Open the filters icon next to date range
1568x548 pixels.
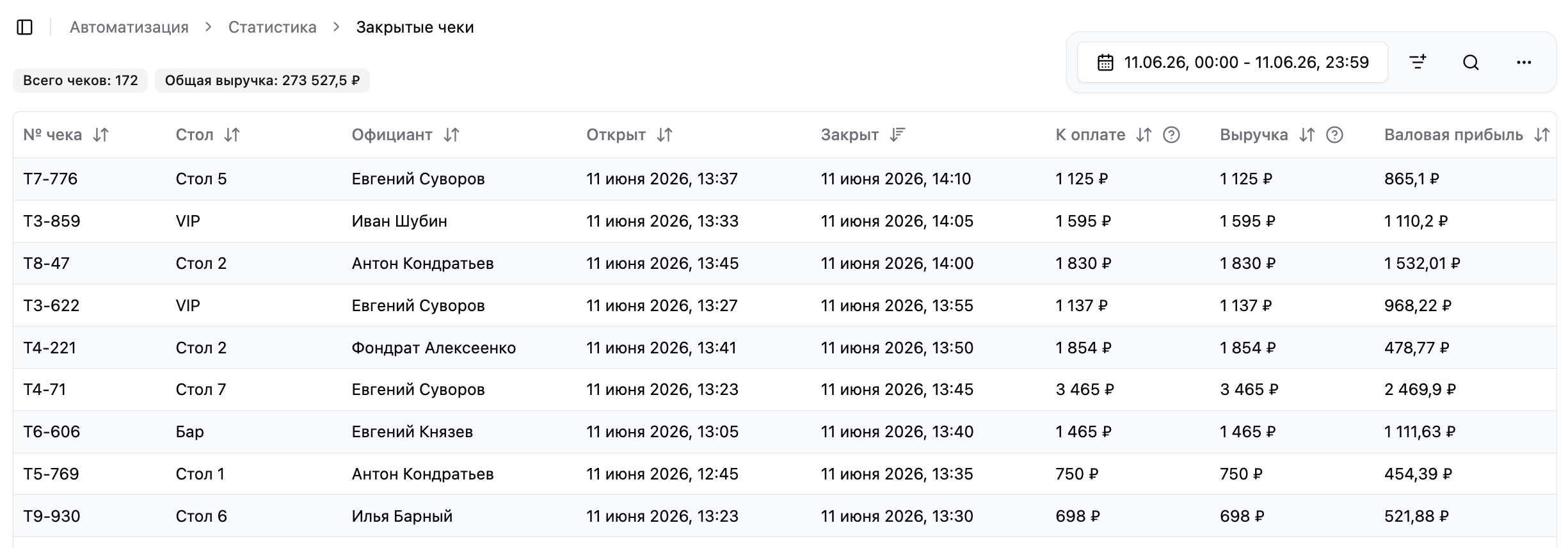tap(1418, 62)
